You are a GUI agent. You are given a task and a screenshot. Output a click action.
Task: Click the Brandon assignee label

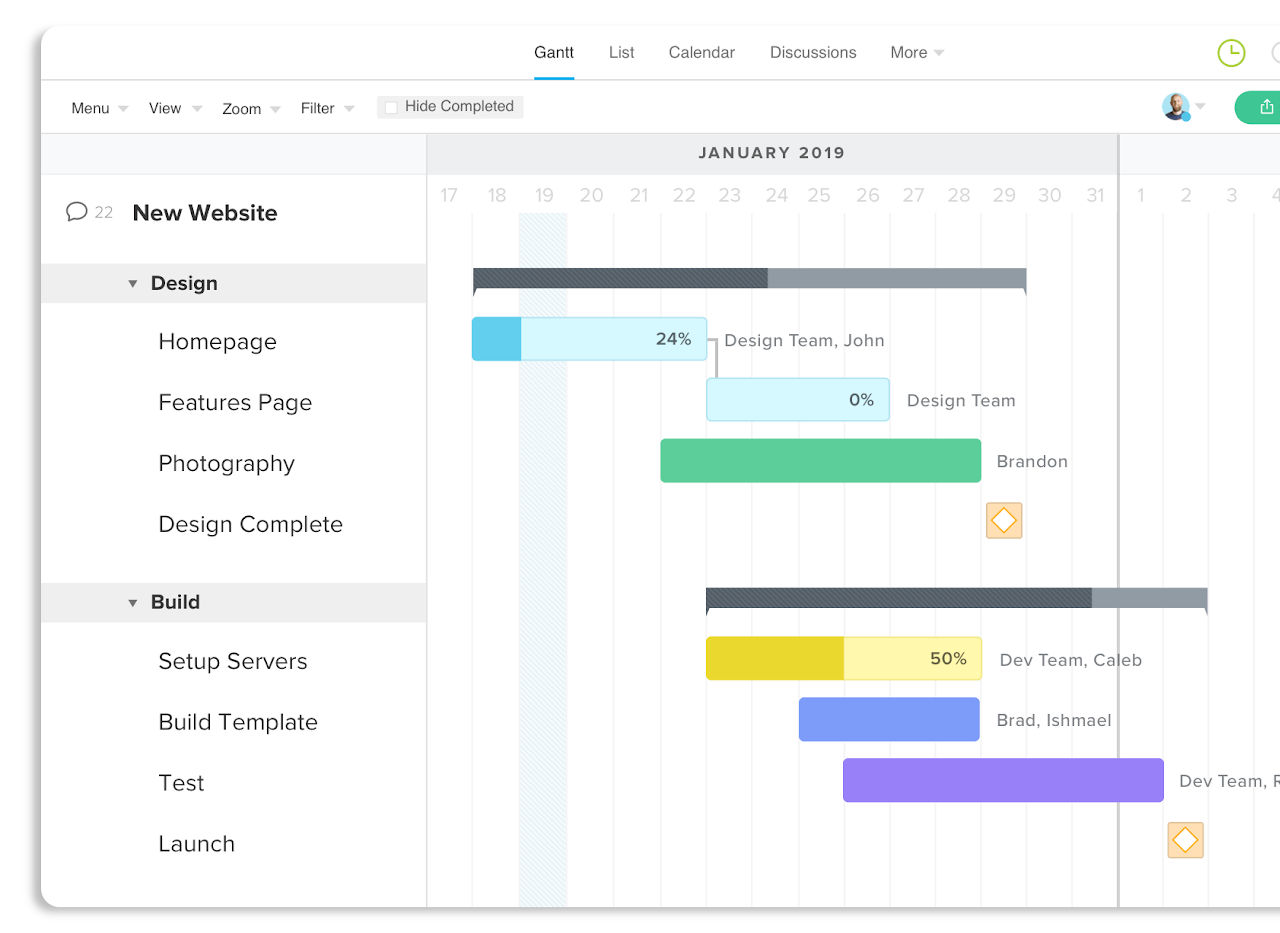1032,462
